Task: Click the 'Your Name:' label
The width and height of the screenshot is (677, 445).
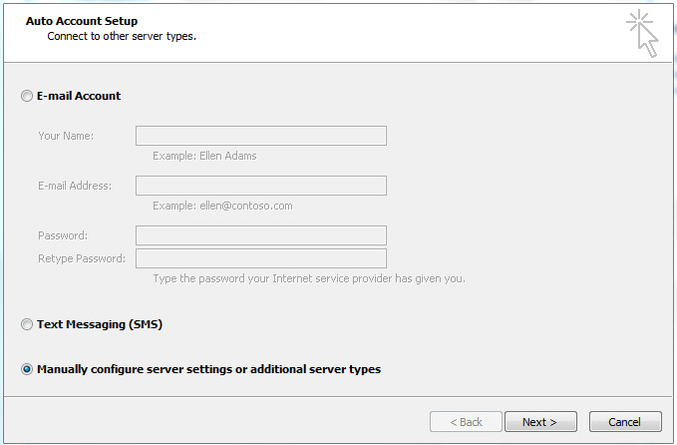Action: point(66,136)
